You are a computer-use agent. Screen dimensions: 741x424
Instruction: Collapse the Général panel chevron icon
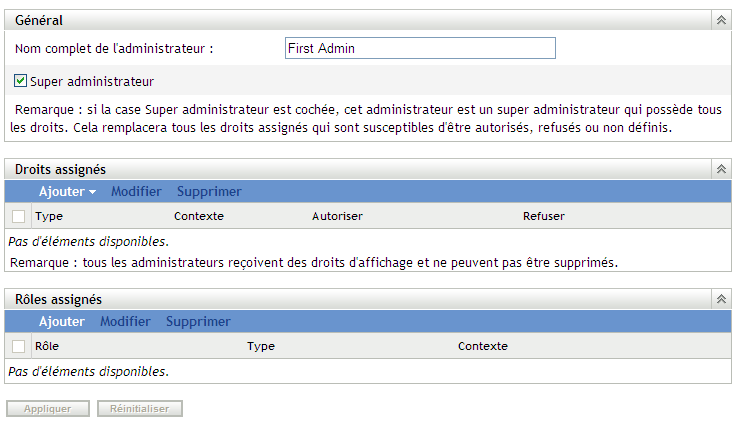[719, 20]
